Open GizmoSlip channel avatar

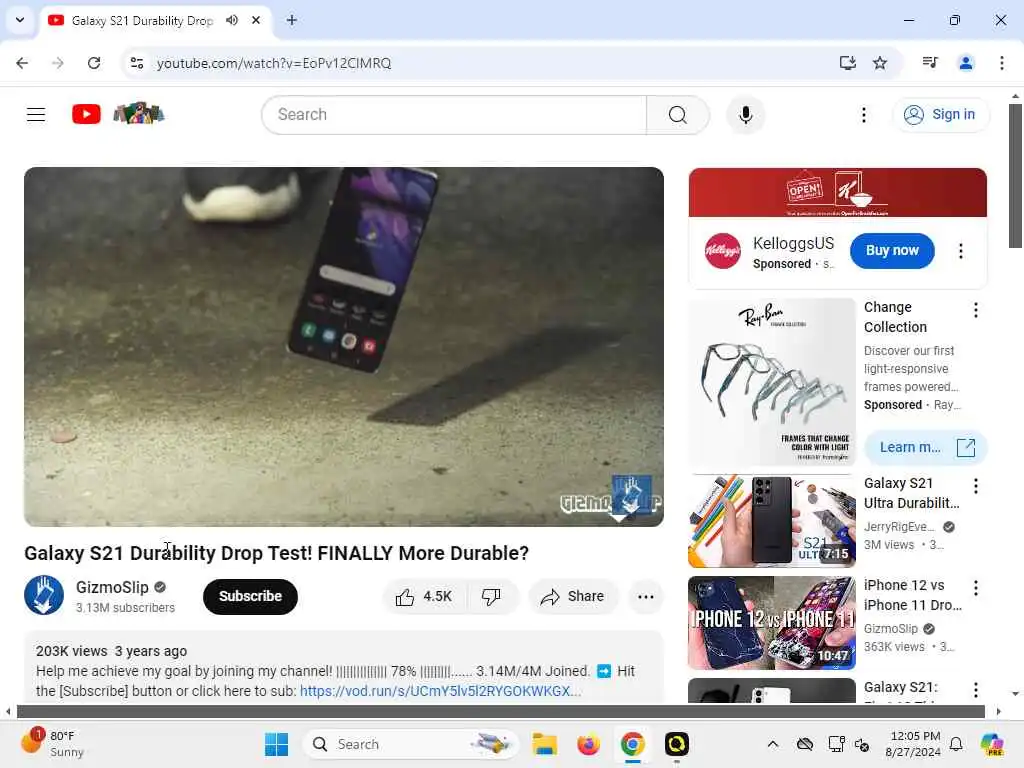(44, 595)
